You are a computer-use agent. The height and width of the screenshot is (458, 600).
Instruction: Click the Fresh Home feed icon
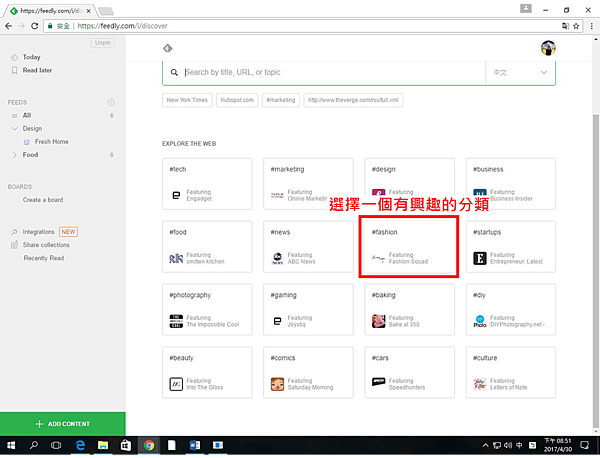26,142
